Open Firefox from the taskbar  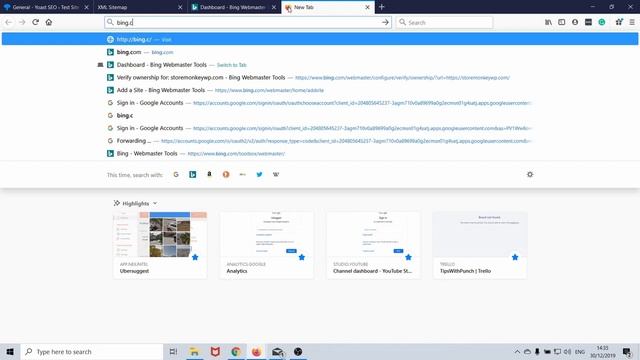pyautogui.click(x=256, y=351)
